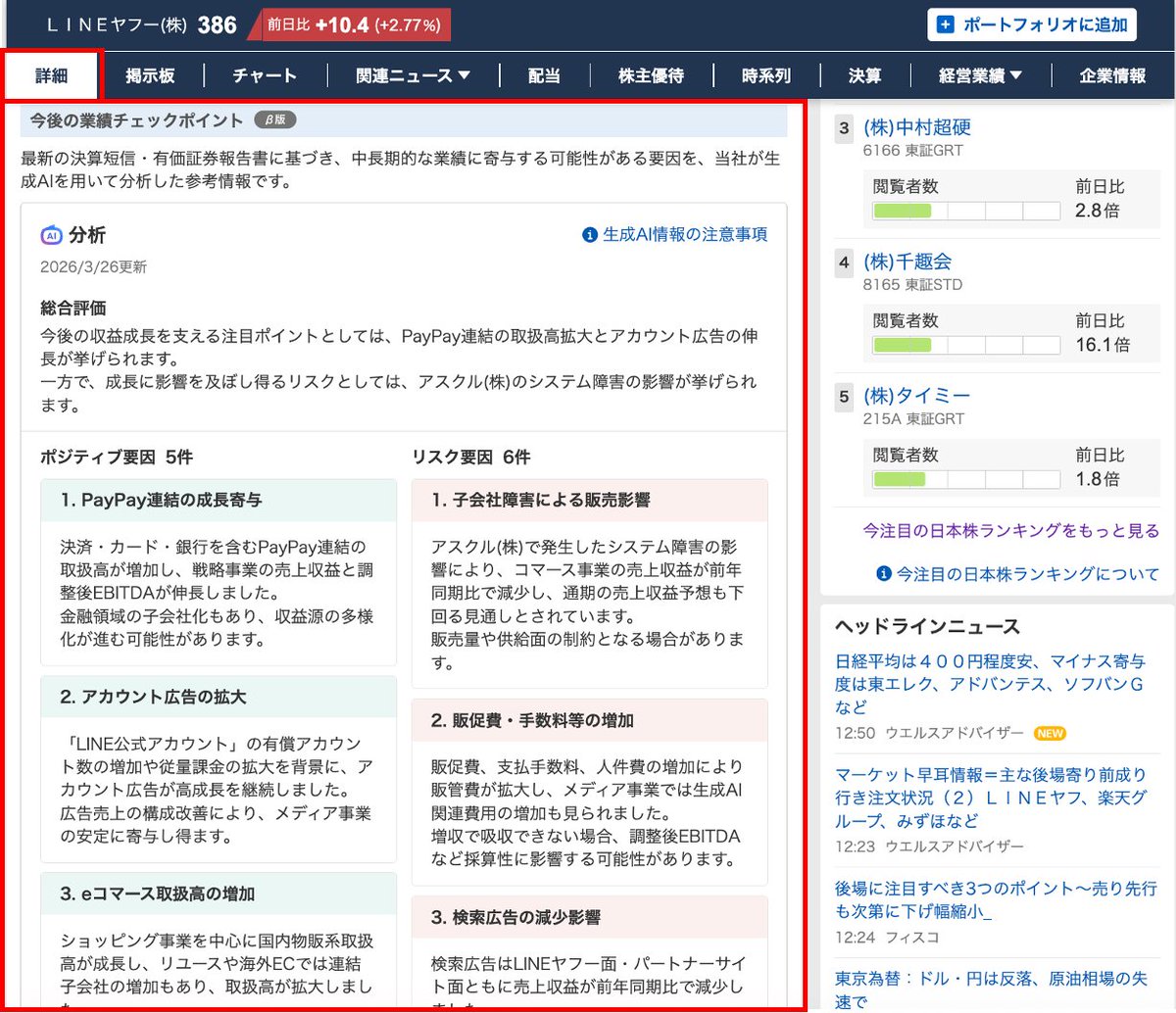Expand the 経営成績 dropdown
The height and width of the screenshot is (1013, 1176).
pos(979,74)
